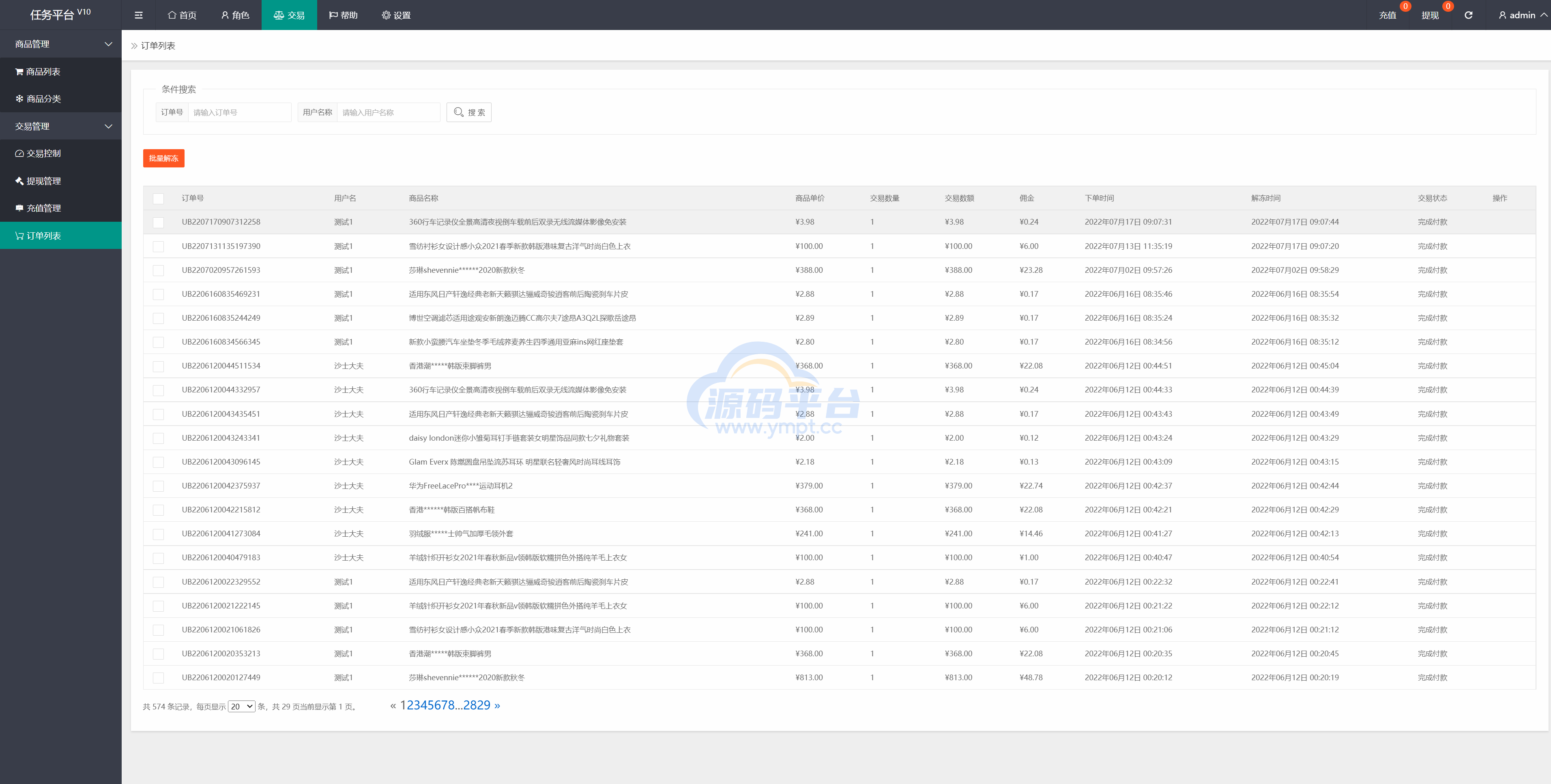Viewport: 1551px width, 784px height.
Task: Click the 批量解冻 button
Action: 164,158
